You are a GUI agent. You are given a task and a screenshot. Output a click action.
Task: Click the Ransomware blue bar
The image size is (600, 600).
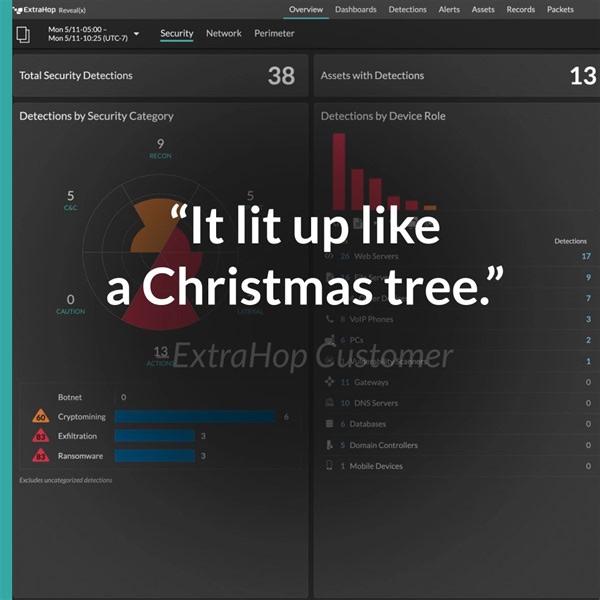pos(155,456)
